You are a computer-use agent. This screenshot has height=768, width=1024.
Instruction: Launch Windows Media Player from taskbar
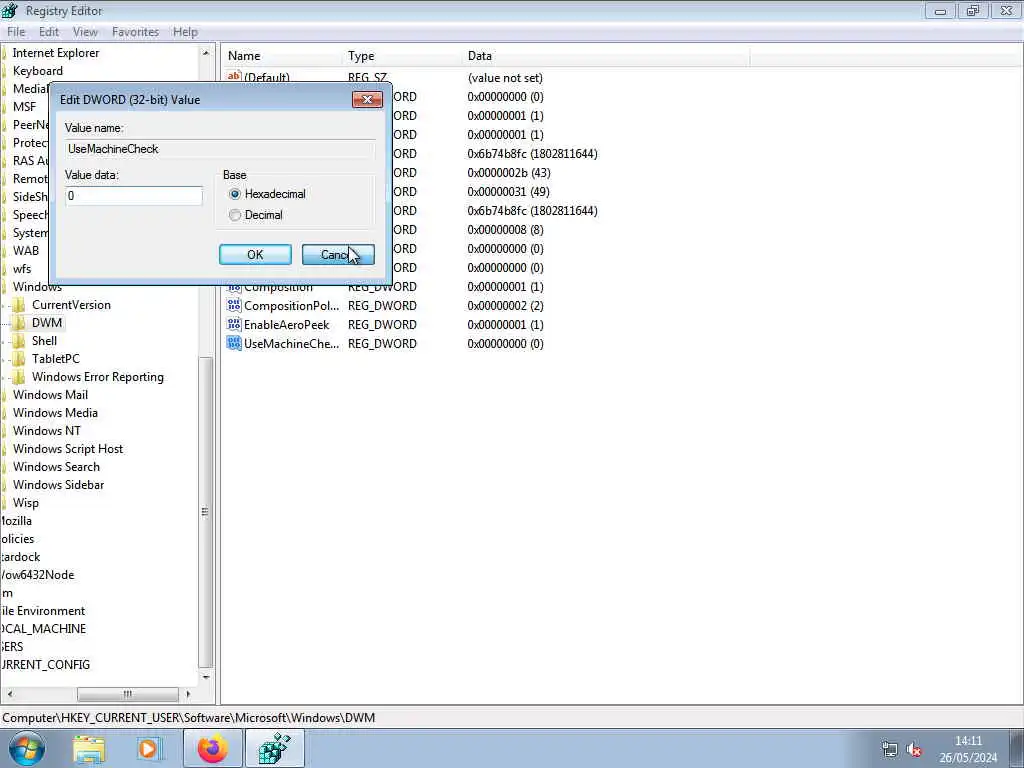[x=148, y=748]
